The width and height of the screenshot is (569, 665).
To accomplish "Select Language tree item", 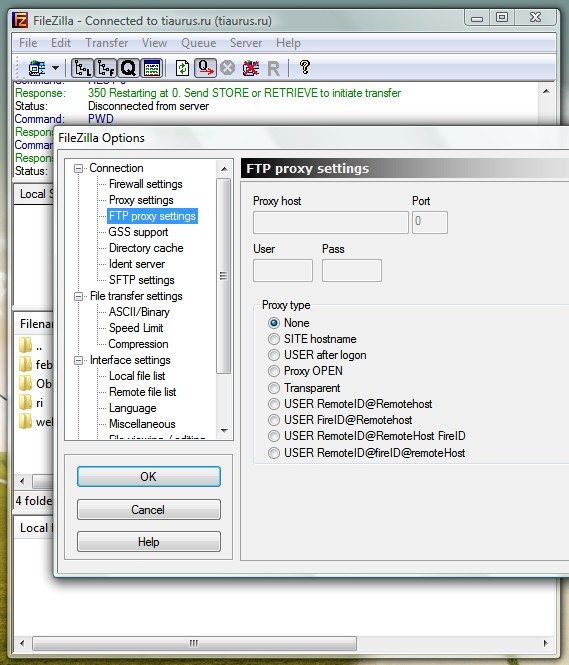I will 132,408.
